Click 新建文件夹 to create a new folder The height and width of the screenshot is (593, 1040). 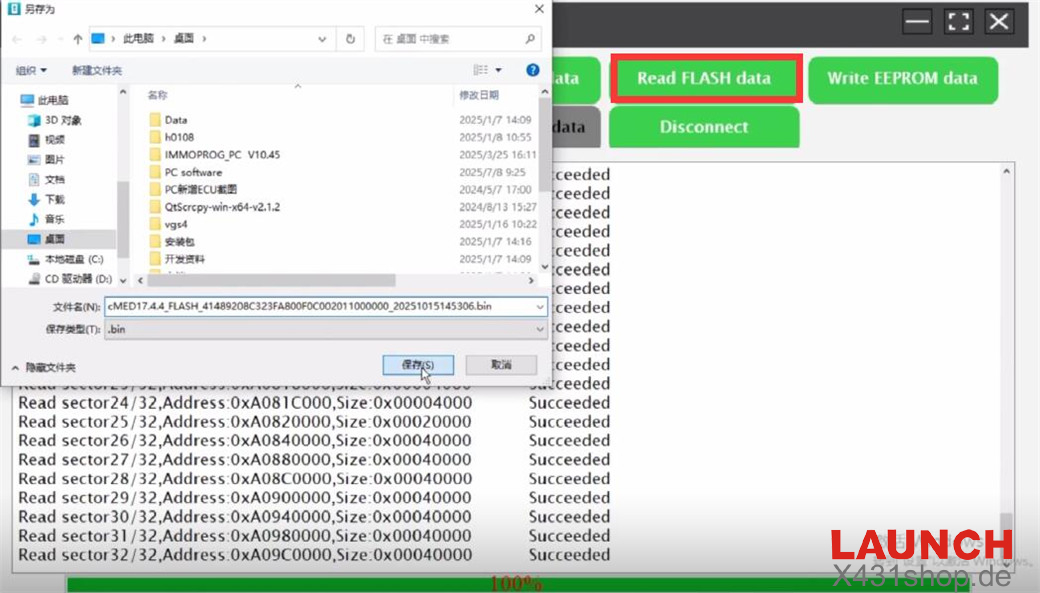point(97,70)
